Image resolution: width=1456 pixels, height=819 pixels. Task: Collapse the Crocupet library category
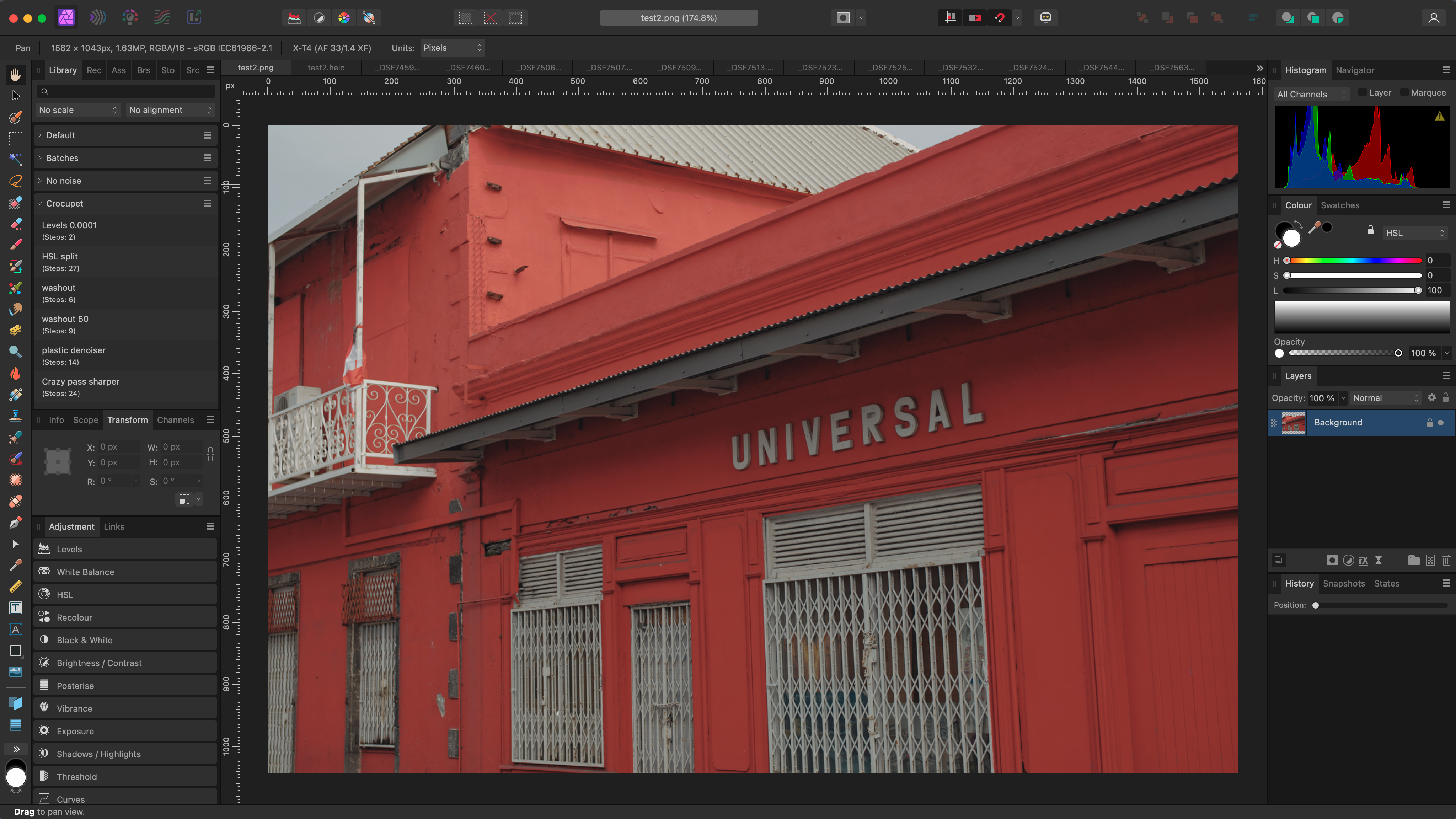(x=39, y=203)
